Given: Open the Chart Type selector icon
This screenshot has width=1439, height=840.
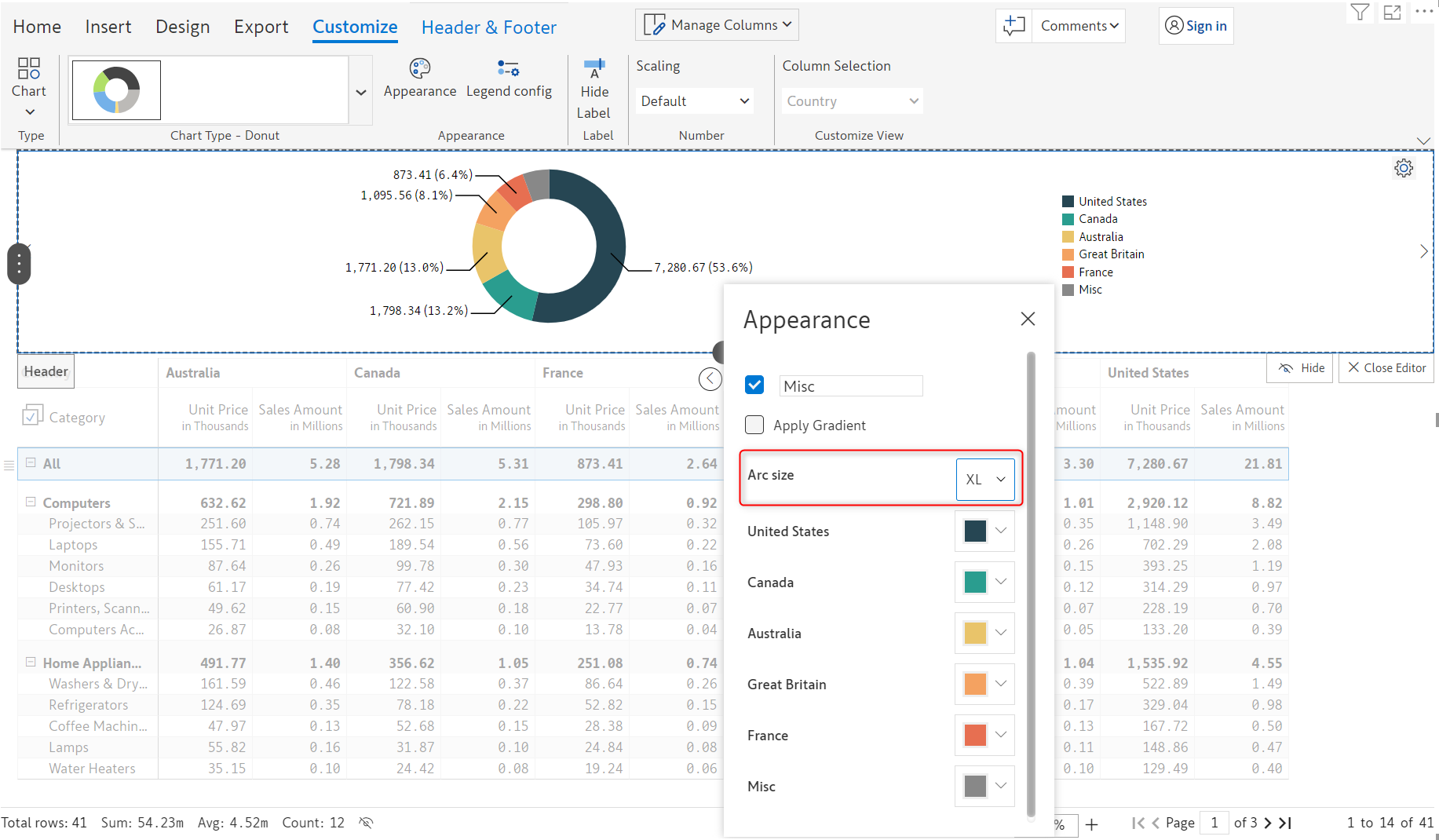Looking at the screenshot, I should 29,68.
